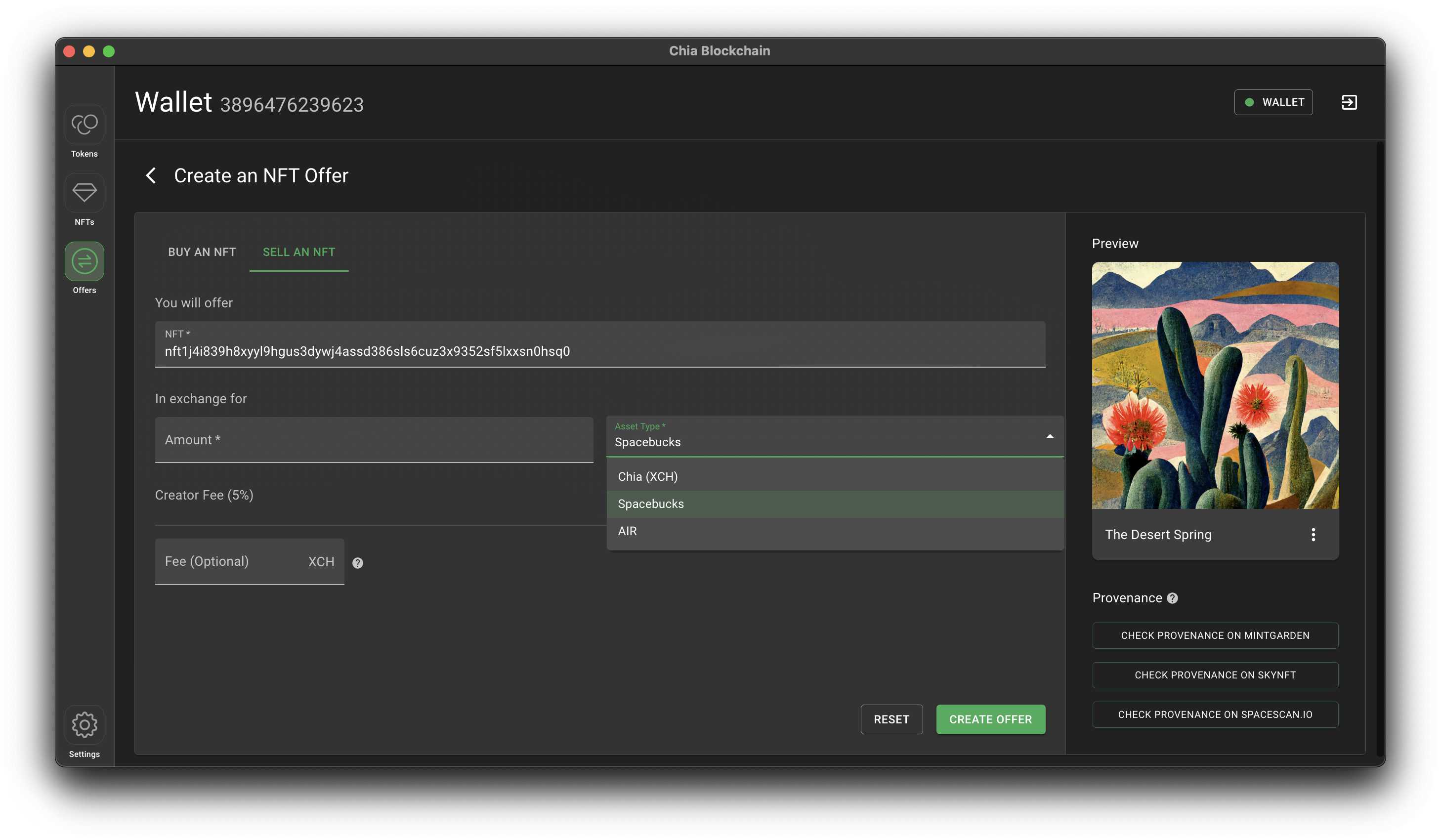Click the macOS yellow minimize button
Screen dimensions: 1441x840
point(88,51)
